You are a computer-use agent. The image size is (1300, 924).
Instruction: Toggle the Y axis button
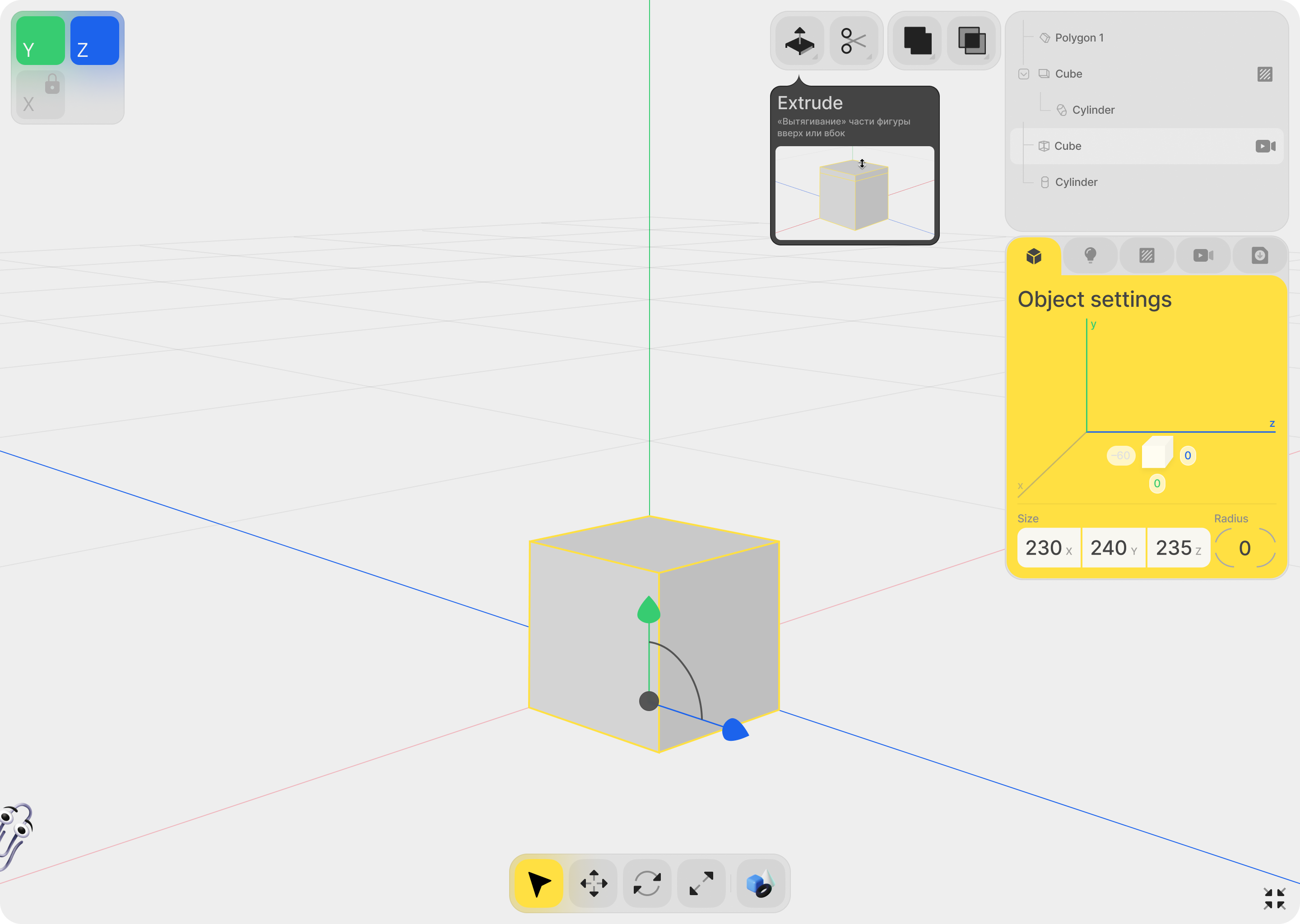[41, 41]
